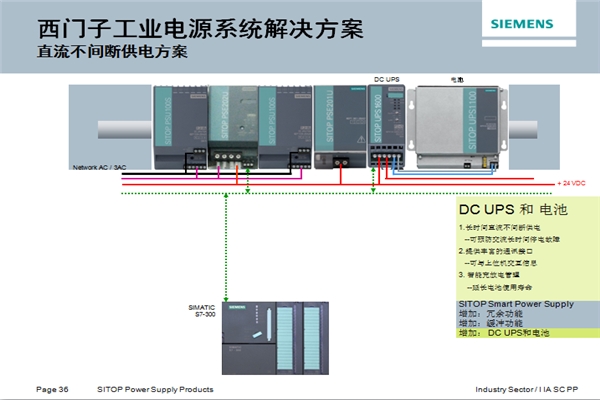
Task: Select the SITOP PSE202U redundancy module image
Action: pyautogui.click(x=233, y=127)
